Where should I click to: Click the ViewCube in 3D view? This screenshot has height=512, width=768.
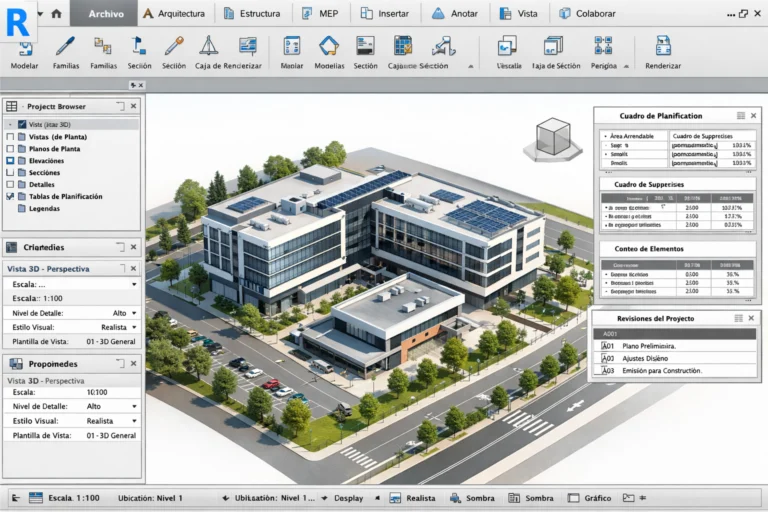click(x=553, y=139)
